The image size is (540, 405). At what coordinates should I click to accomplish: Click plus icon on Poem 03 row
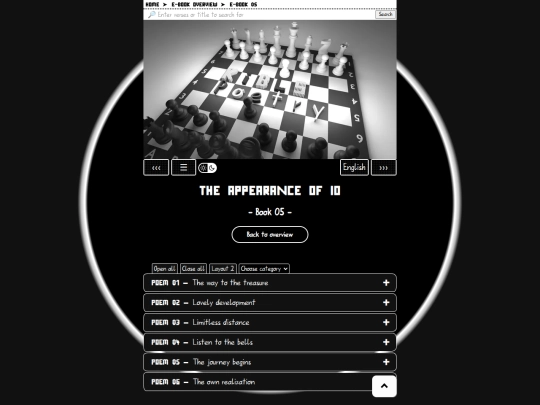[386, 322]
